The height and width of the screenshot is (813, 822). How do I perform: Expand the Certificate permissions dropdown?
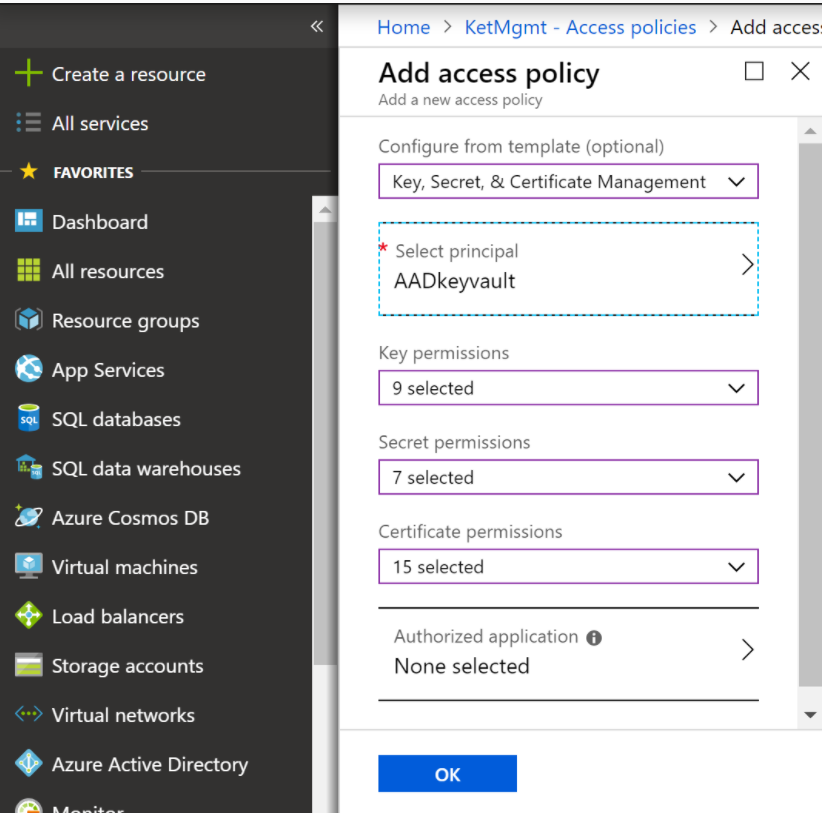coord(568,566)
